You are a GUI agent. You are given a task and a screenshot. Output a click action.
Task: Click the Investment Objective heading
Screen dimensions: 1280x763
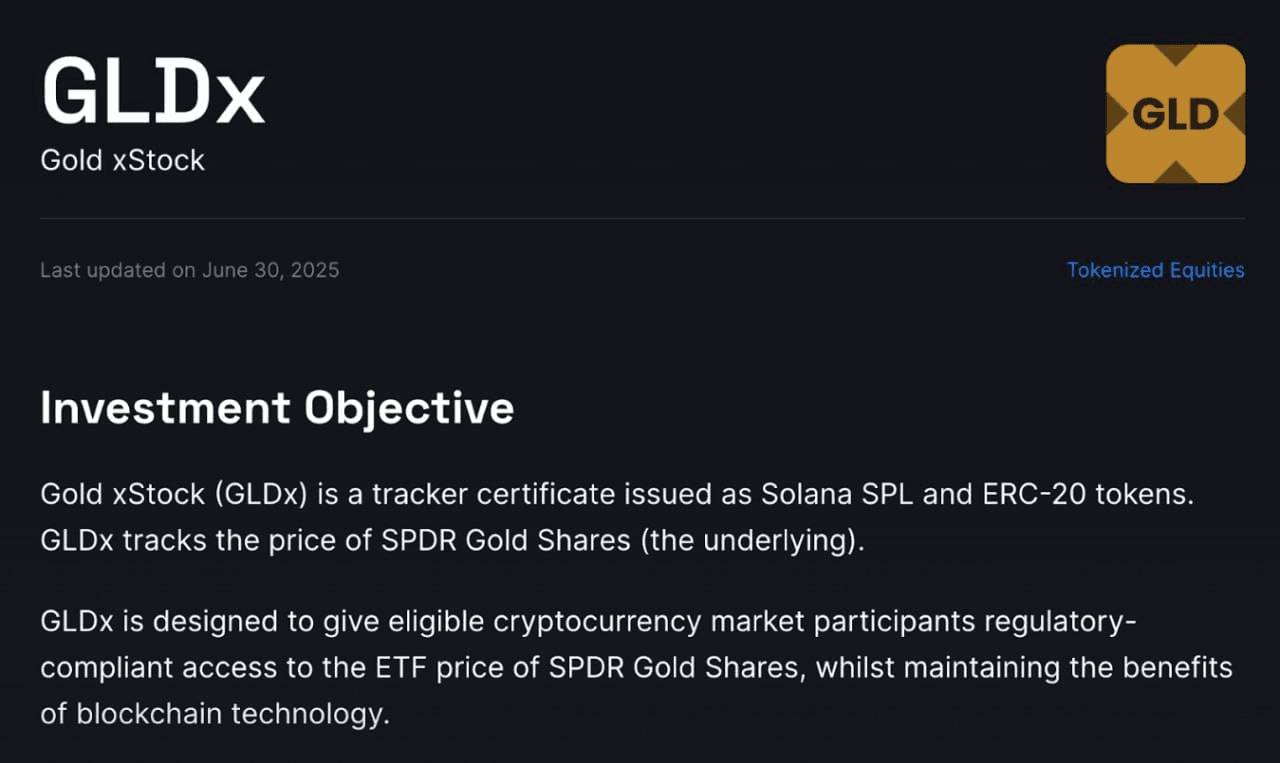click(277, 408)
